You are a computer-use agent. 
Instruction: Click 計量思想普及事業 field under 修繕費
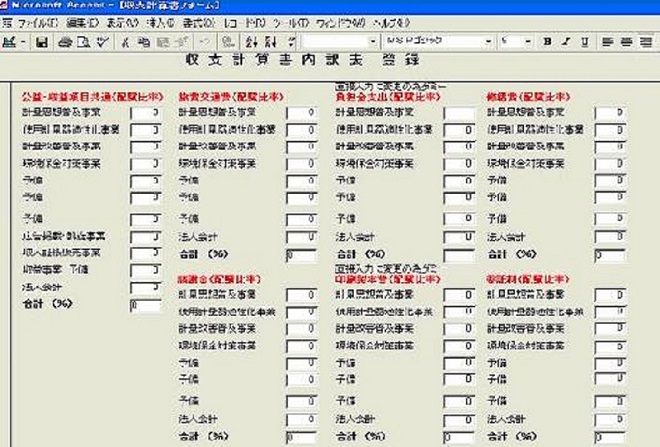point(607,113)
